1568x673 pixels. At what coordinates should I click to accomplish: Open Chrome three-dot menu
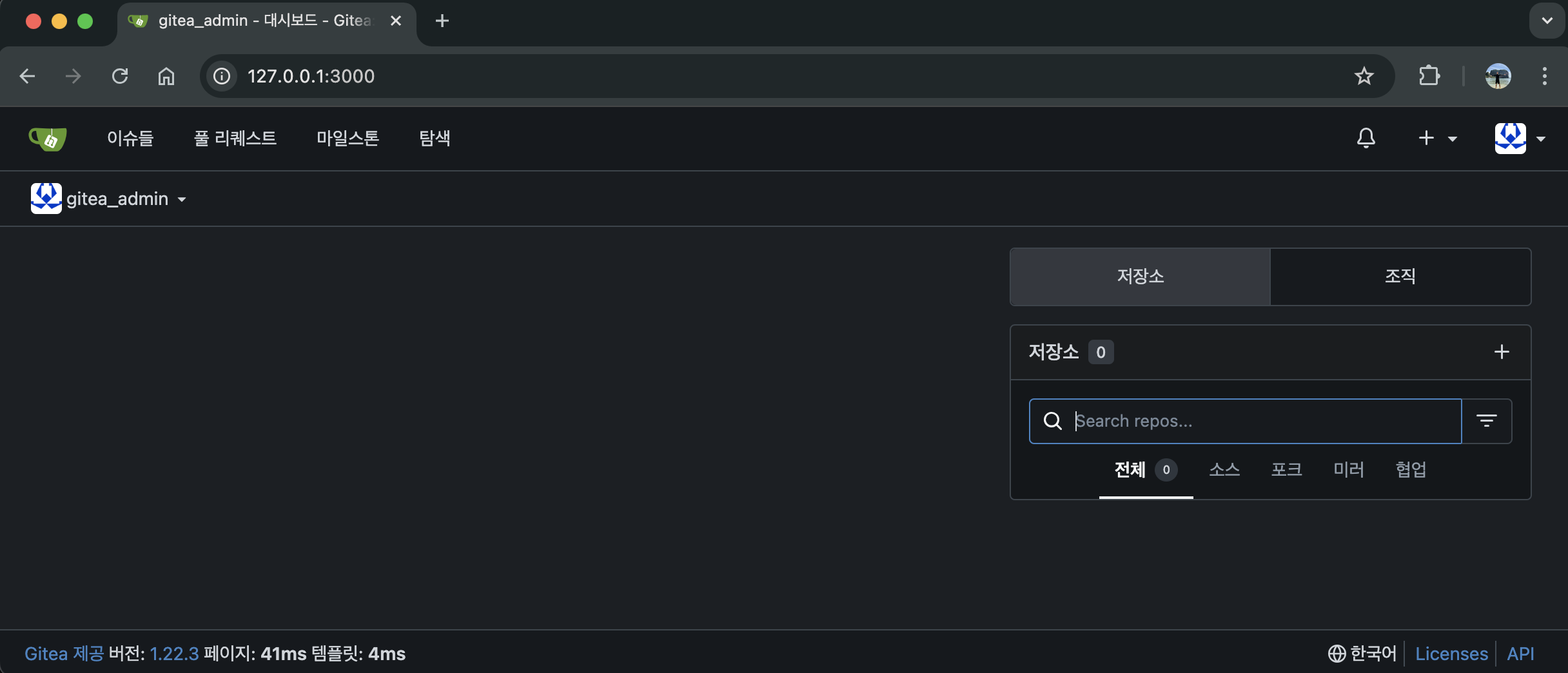click(1544, 76)
